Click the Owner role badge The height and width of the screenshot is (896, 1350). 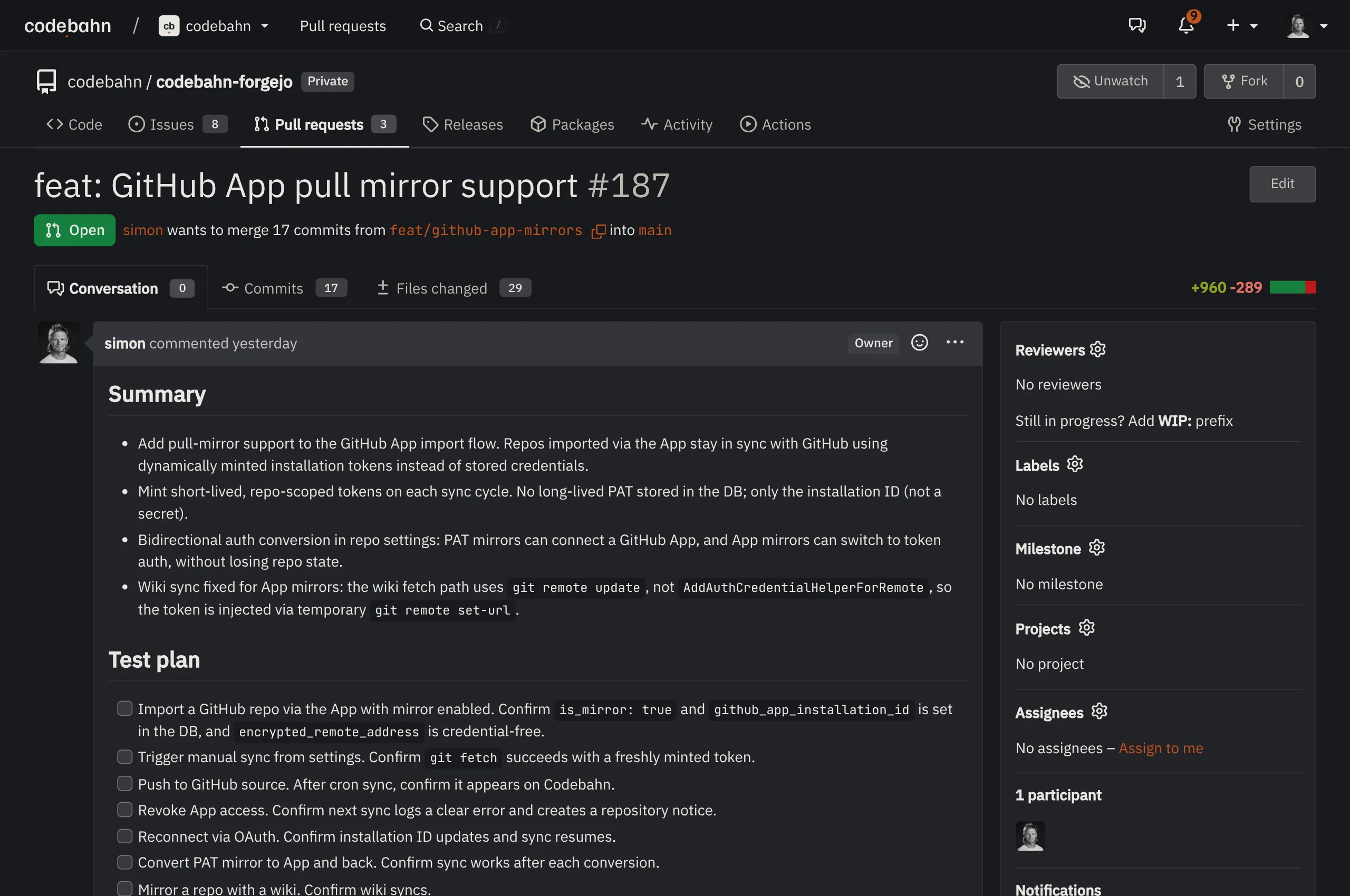(x=873, y=343)
